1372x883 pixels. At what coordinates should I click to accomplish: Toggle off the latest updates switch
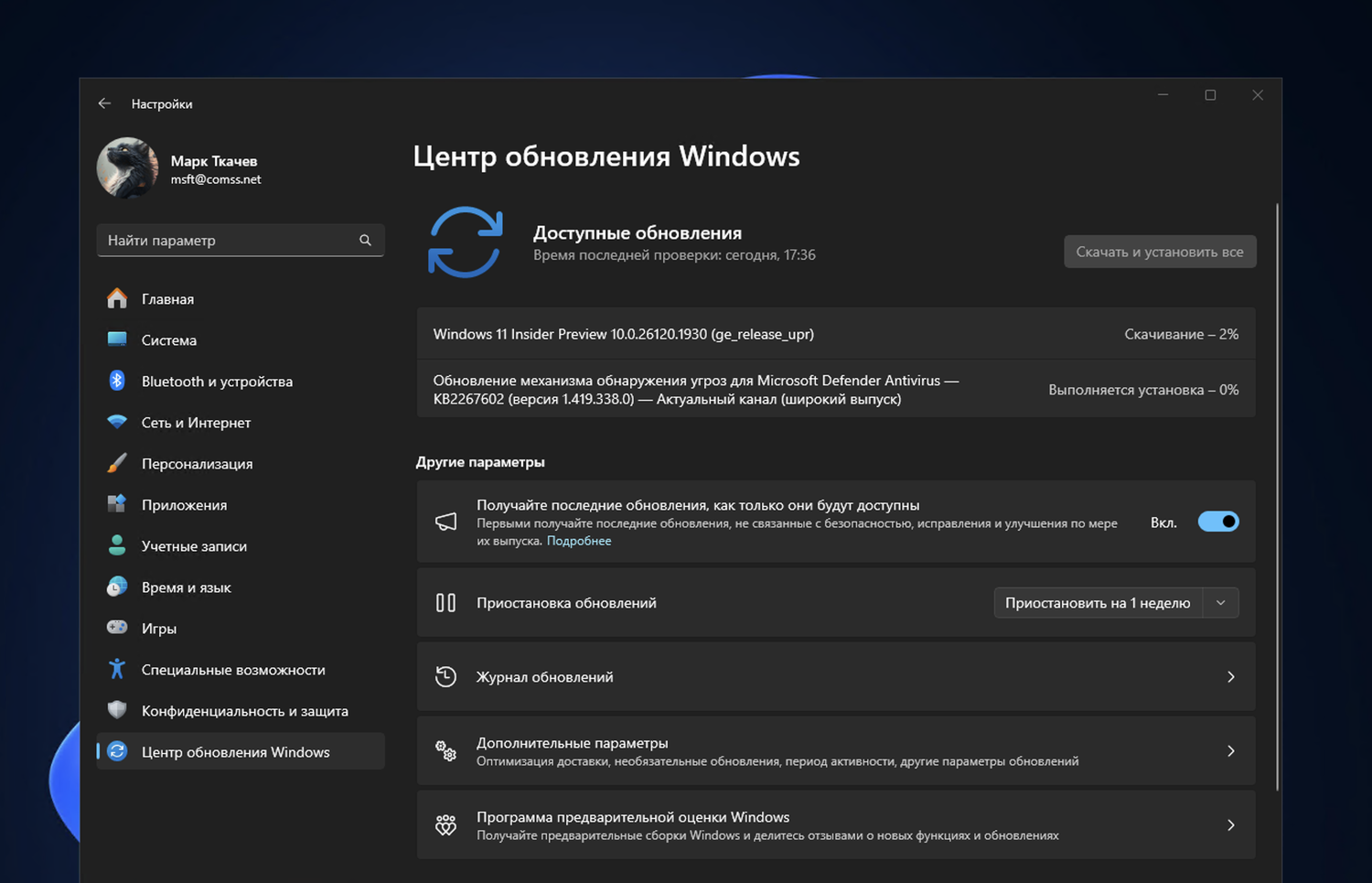tap(1218, 522)
